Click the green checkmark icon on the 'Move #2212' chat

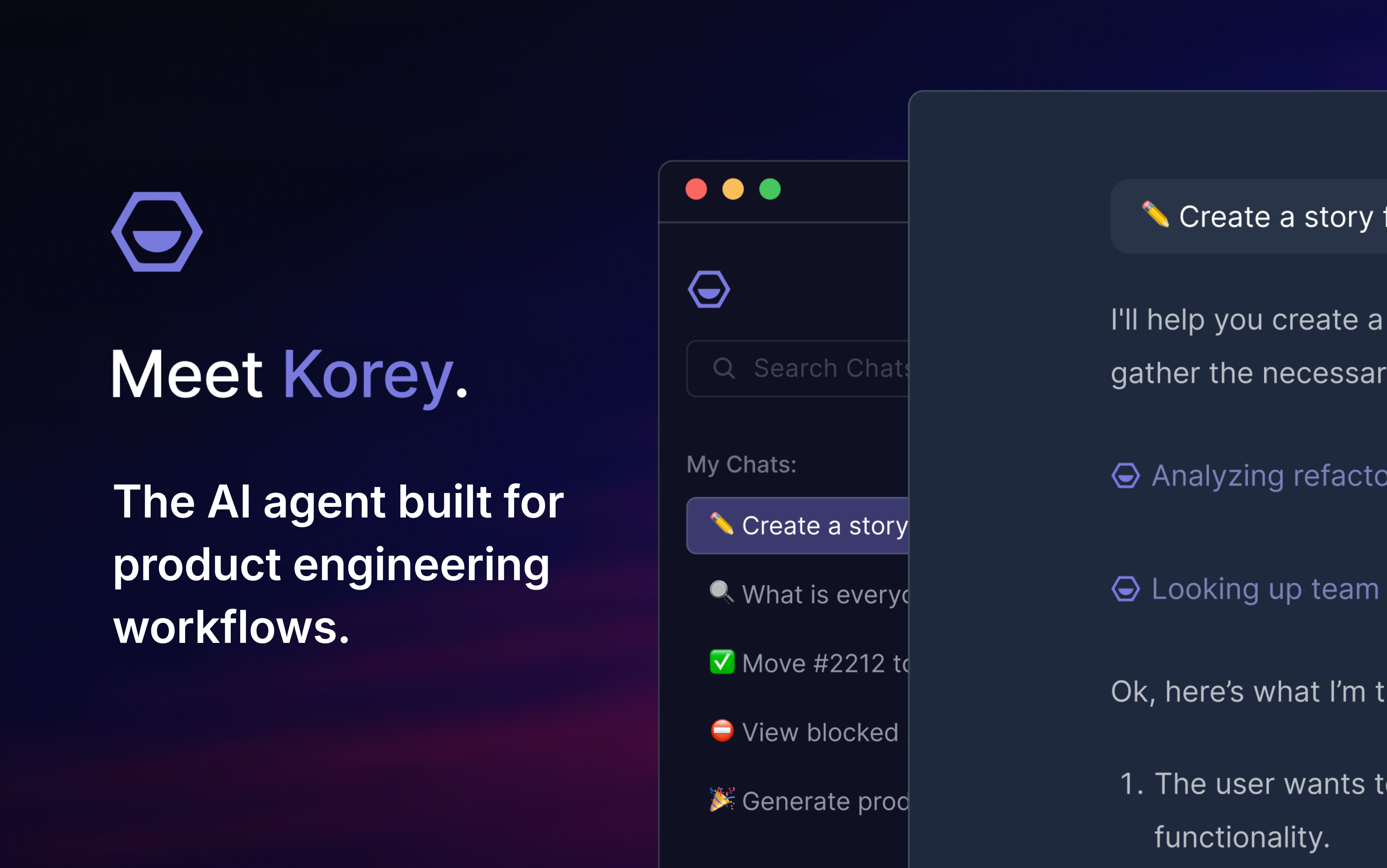722,662
